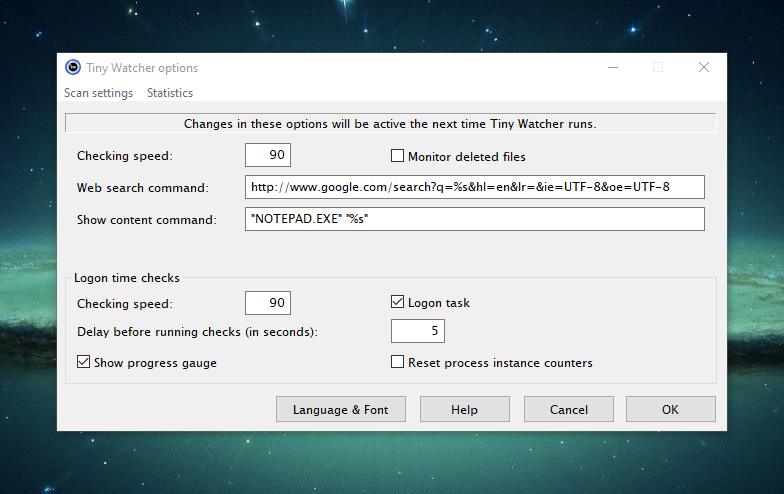
Task: Open the Language & Font settings
Action: [340, 410]
